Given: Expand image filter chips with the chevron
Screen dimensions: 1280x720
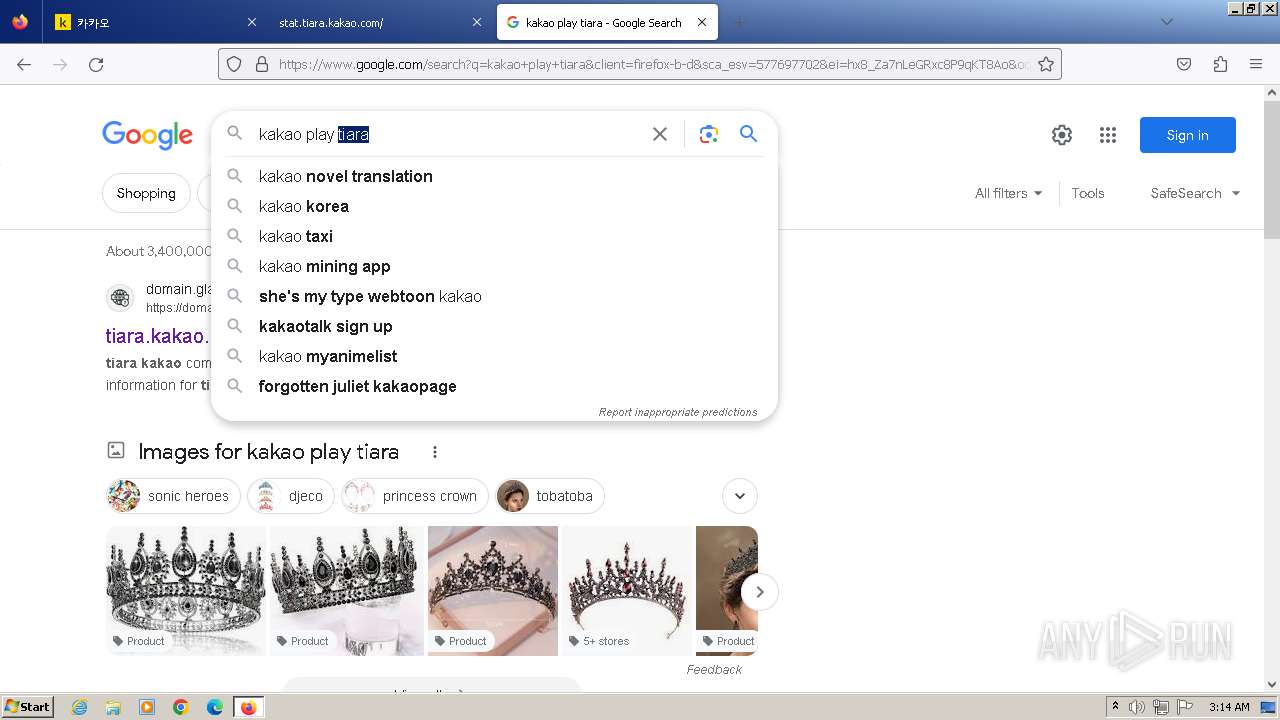Looking at the screenshot, I should click(740, 496).
